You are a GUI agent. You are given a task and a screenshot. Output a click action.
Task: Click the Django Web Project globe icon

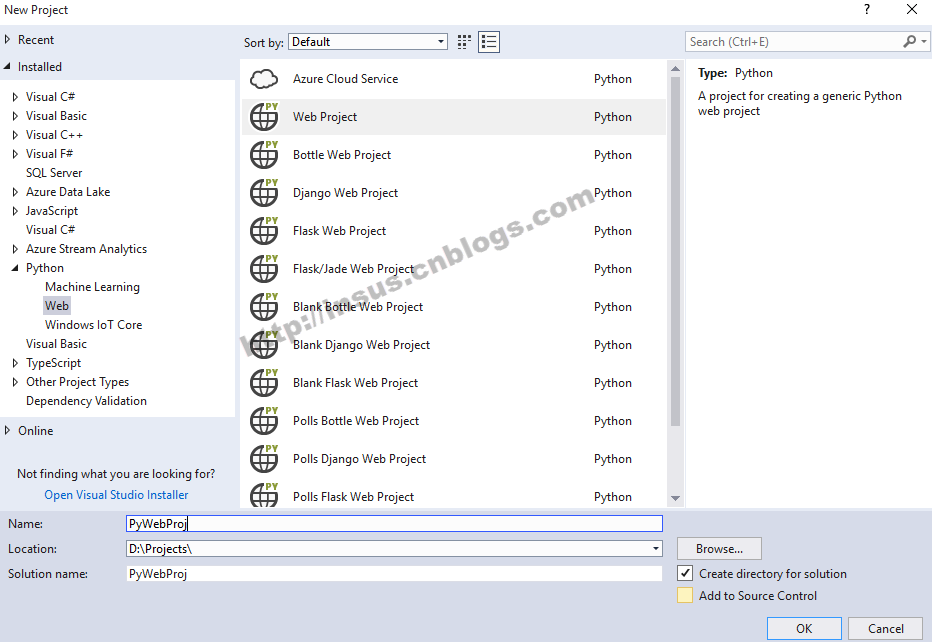(264, 193)
